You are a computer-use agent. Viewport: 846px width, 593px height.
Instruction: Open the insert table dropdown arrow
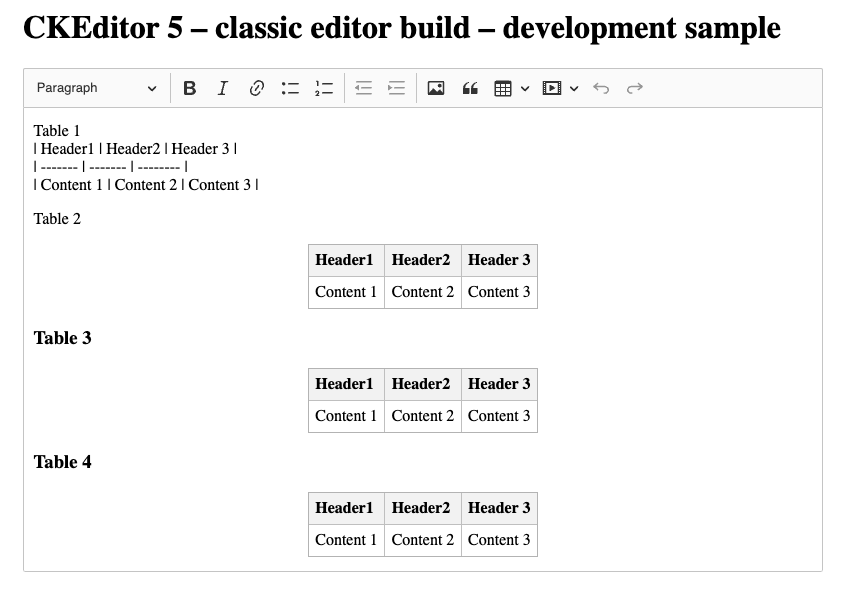point(525,88)
